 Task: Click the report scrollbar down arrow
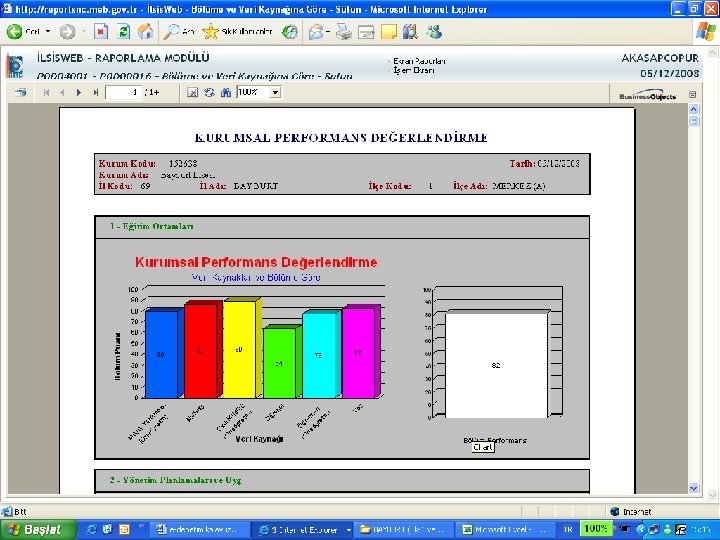[x=693, y=488]
